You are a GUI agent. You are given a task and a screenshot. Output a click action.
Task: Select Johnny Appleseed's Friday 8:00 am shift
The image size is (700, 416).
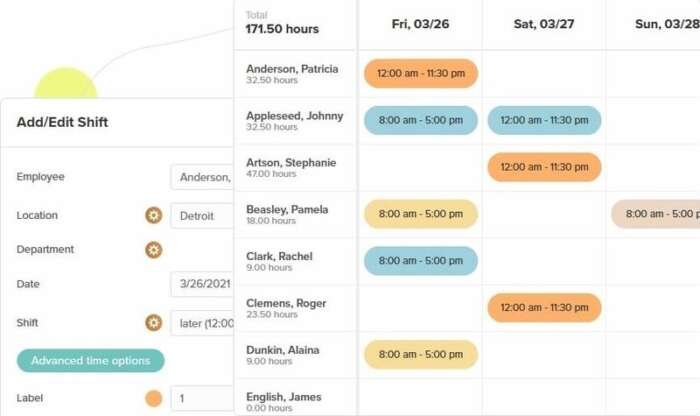tap(421, 120)
